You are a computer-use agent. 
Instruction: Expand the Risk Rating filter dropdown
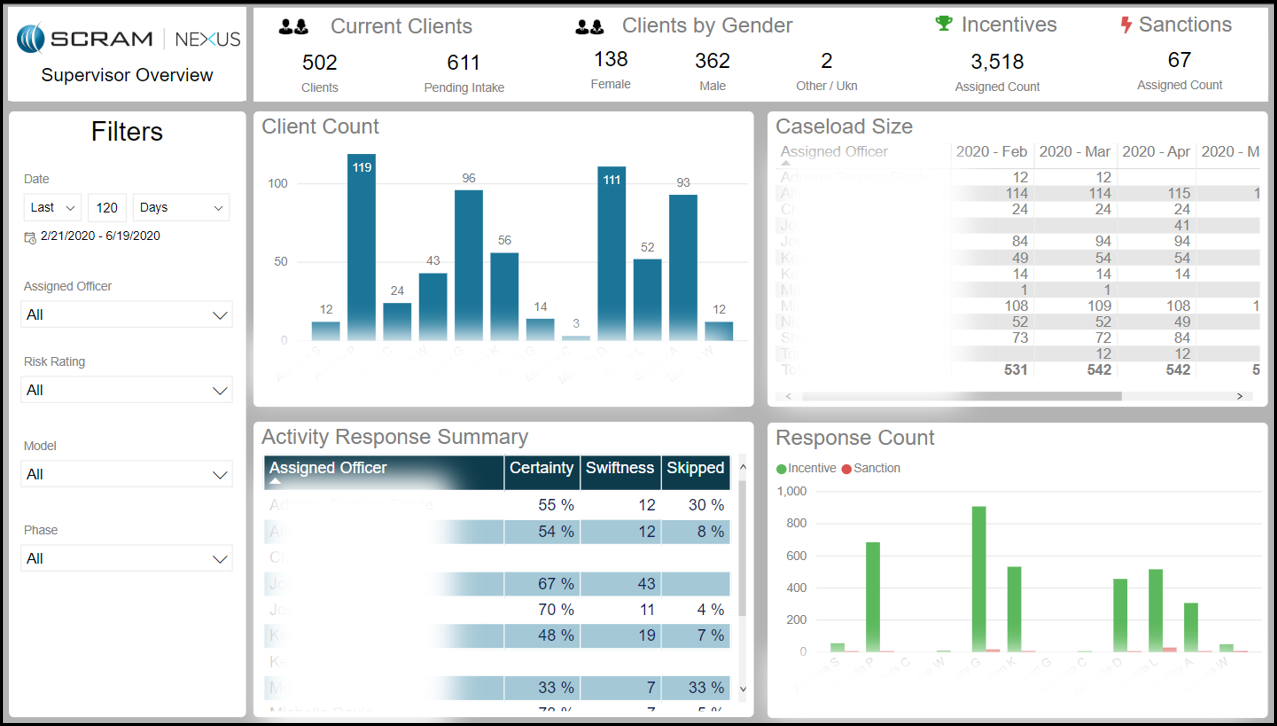pos(127,390)
